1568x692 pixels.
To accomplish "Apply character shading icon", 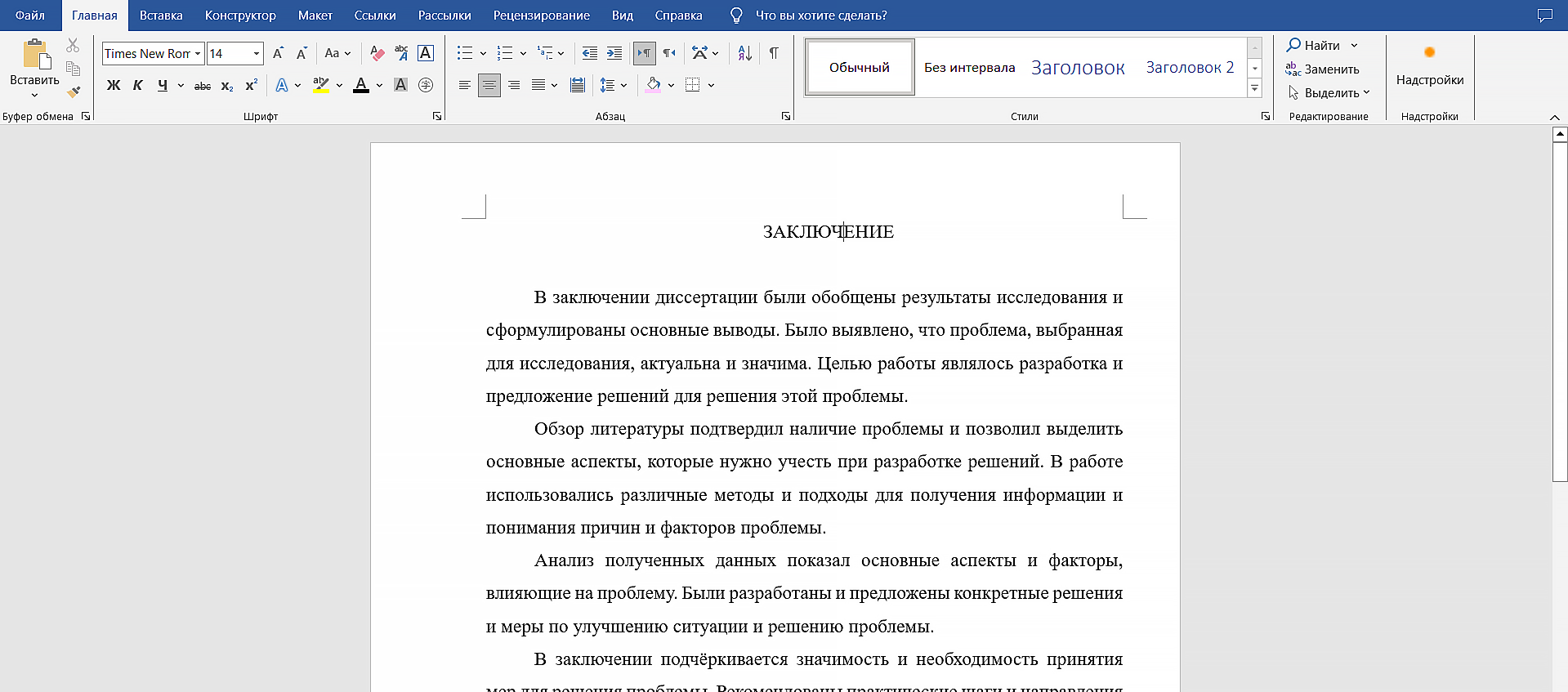I will [400, 85].
